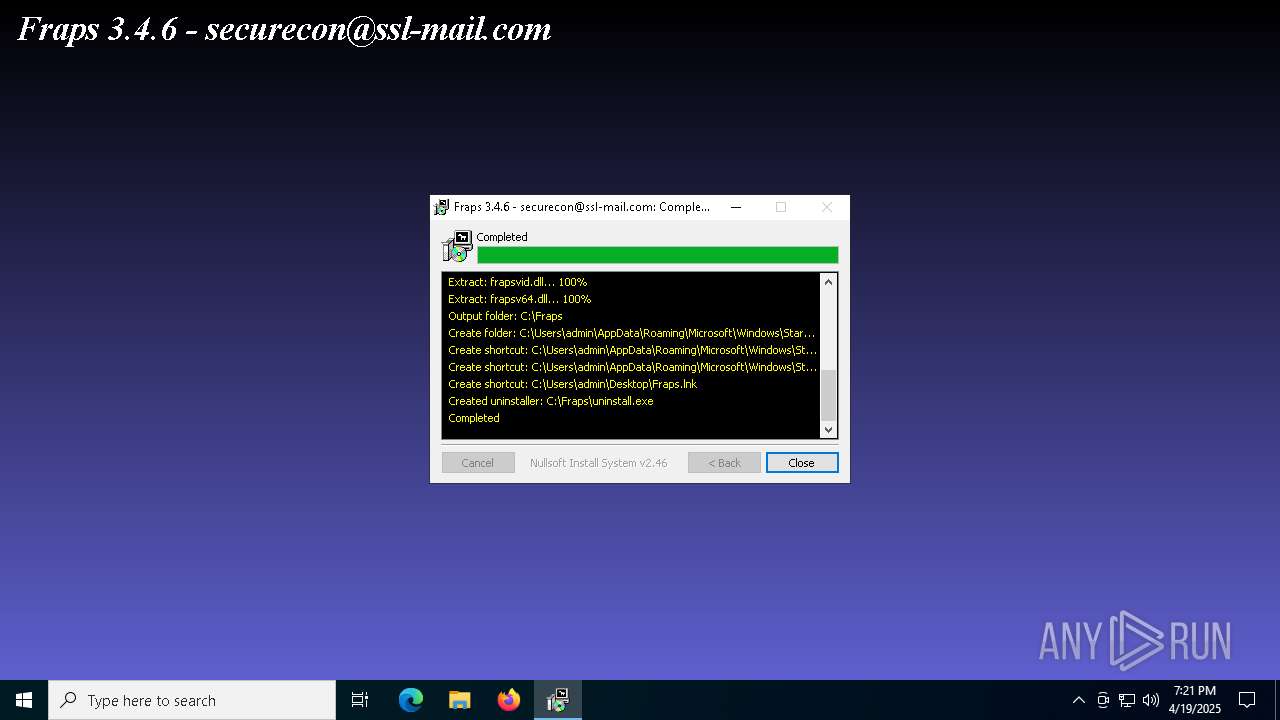Click the log scrollbar down arrow
Viewport: 1280px width, 720px height.
click(x=828, y=429)
